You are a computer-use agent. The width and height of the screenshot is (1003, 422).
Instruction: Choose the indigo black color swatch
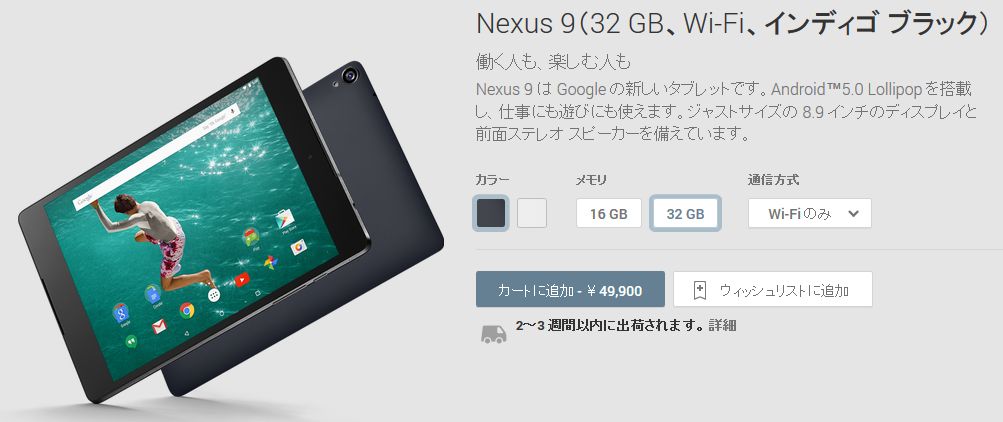pyautogui.click(x=491, y=213)
